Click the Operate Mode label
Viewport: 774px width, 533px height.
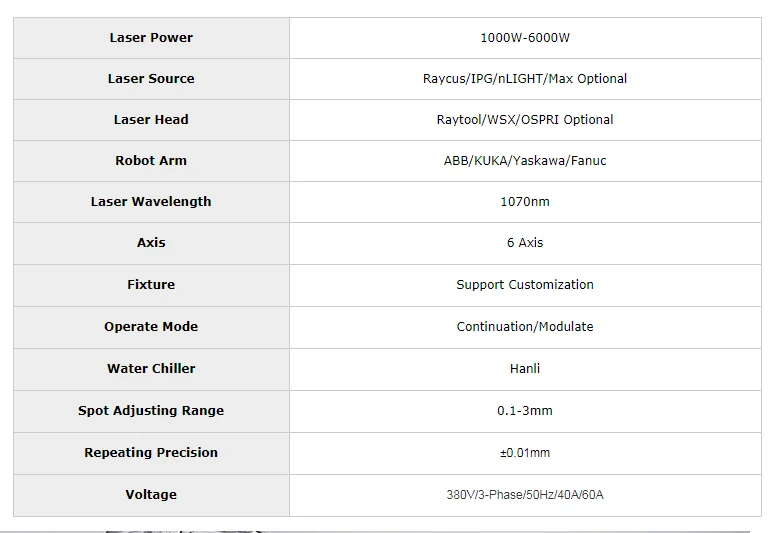point(151,327)
